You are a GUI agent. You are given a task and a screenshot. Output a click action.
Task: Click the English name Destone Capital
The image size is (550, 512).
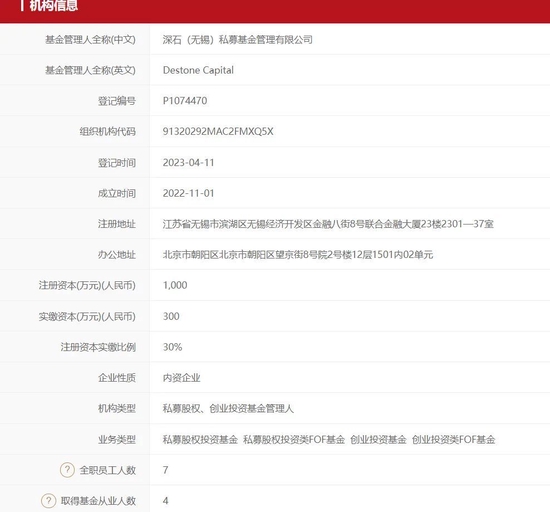coord(198,70)
